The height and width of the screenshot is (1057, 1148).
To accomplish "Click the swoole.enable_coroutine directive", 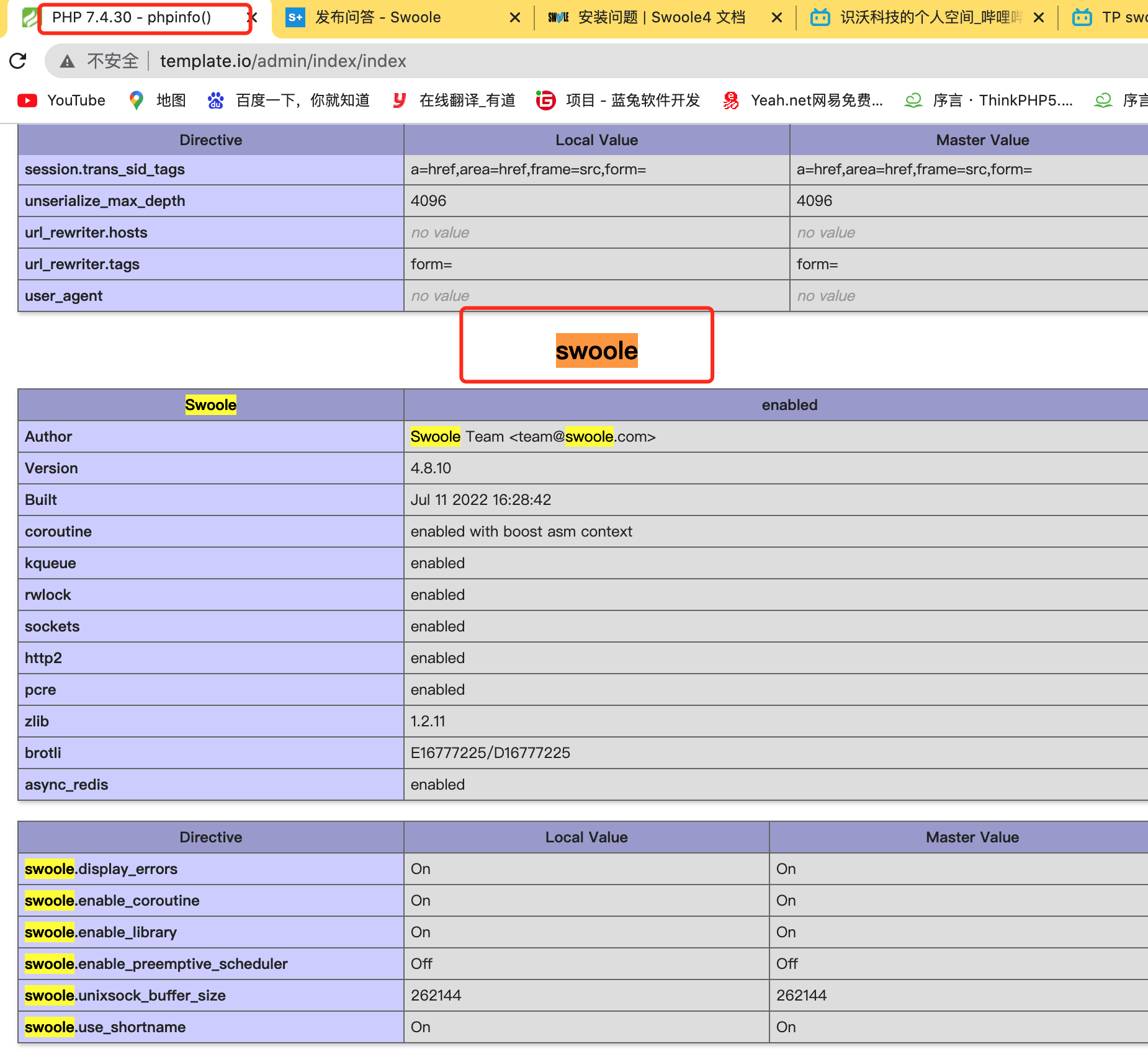I will tap(112, 901).
